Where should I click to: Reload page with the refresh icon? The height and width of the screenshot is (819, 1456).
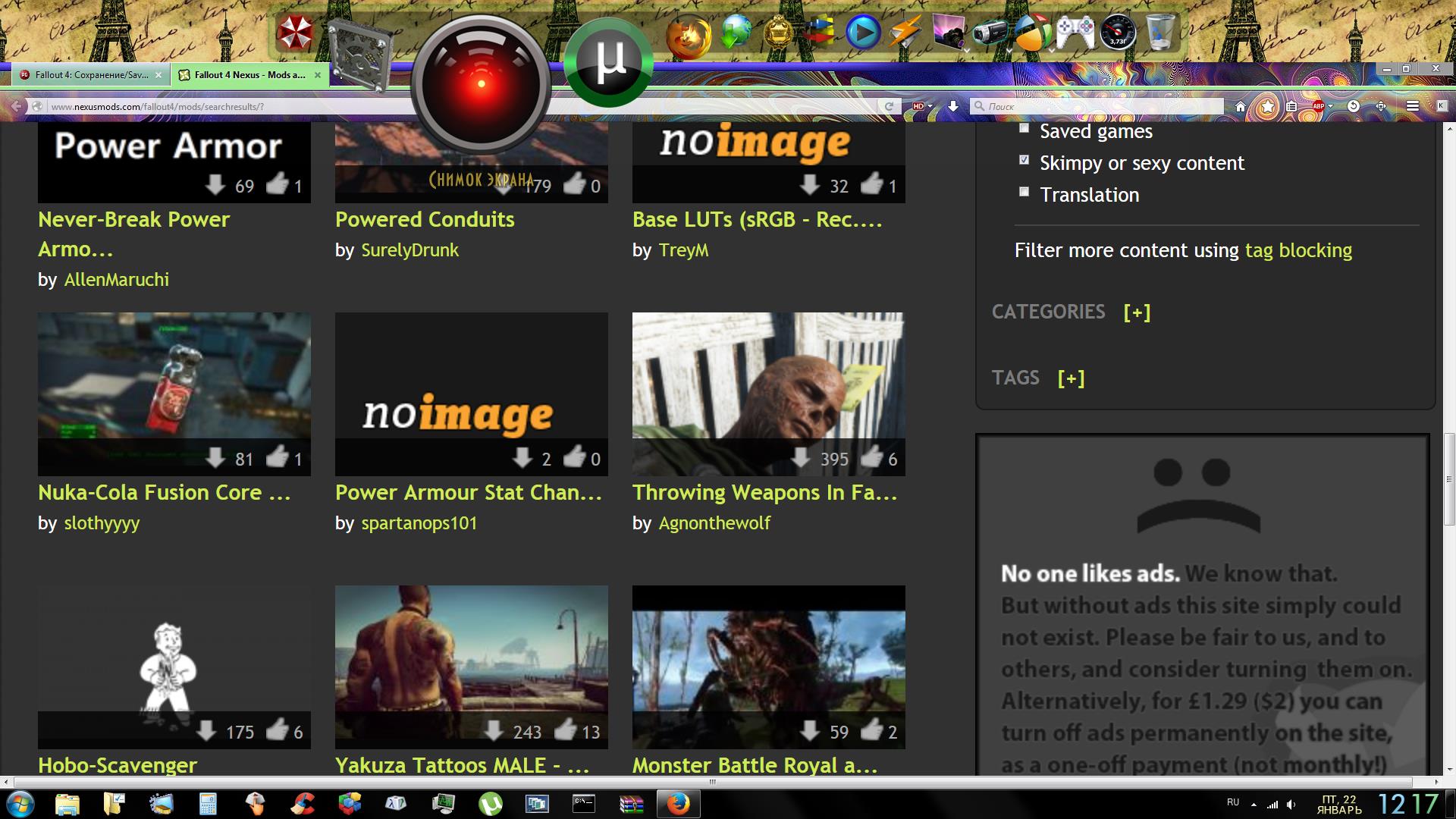click(x=889, y=107)
